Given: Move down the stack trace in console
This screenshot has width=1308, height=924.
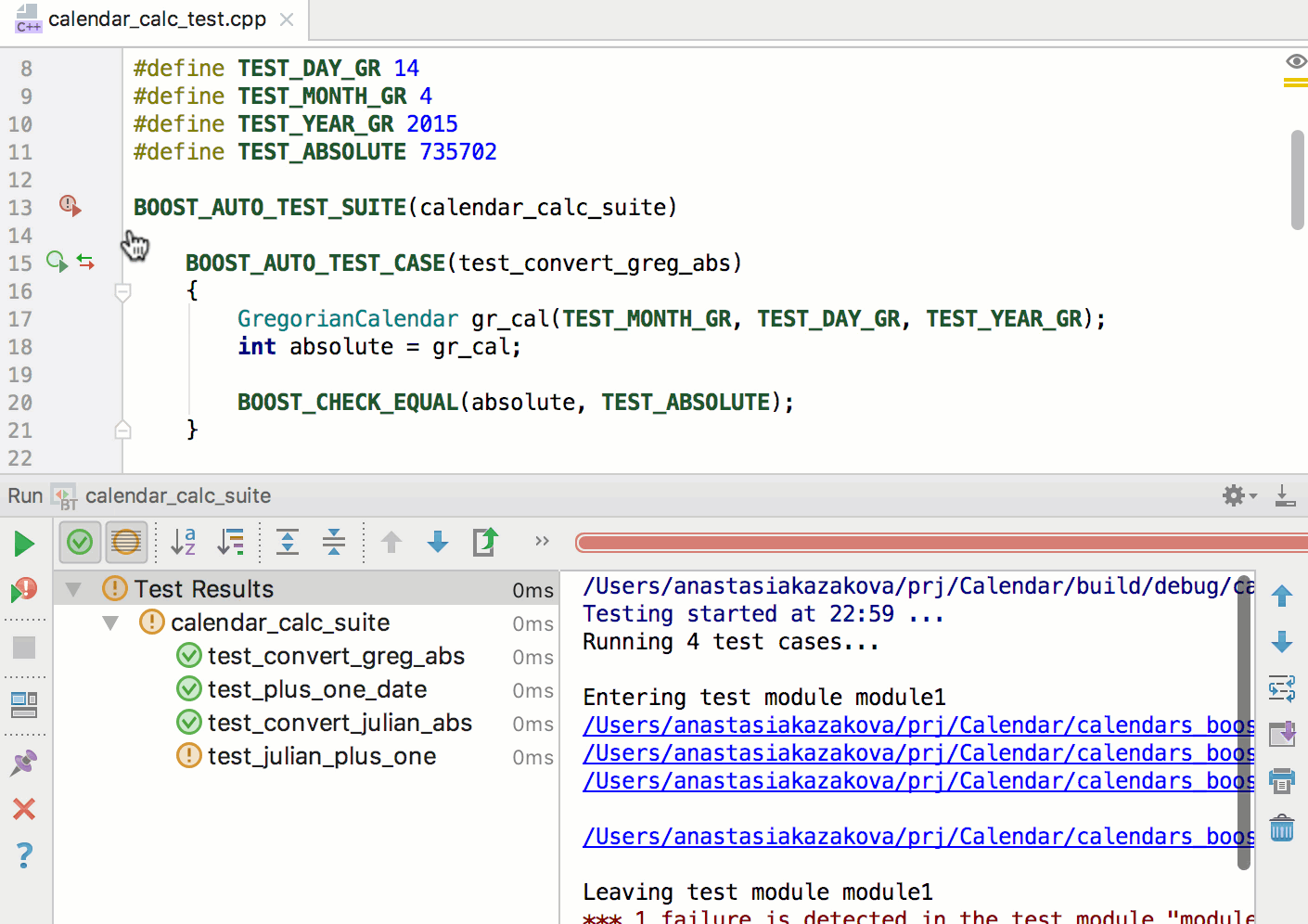Looking at the screenshot, I should click(1282, 642).
